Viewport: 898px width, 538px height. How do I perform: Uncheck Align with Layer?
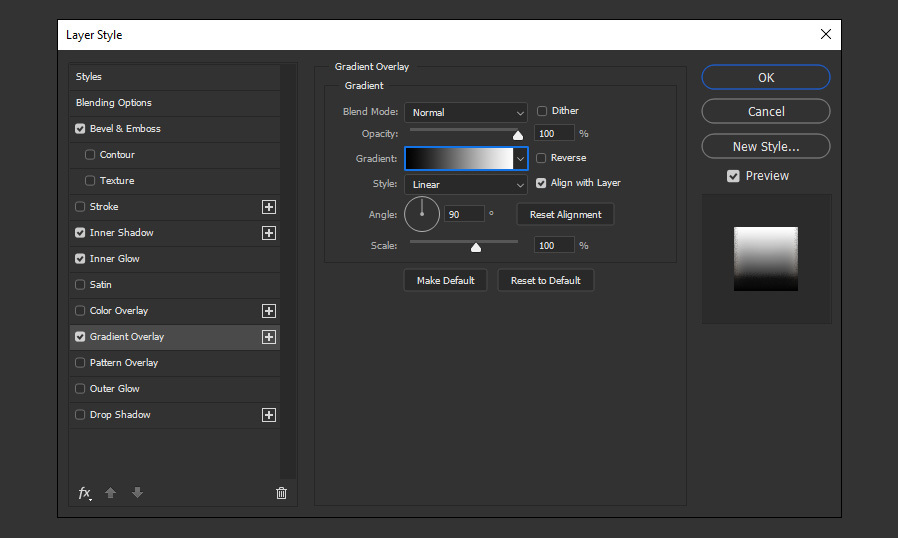[541, 183]
